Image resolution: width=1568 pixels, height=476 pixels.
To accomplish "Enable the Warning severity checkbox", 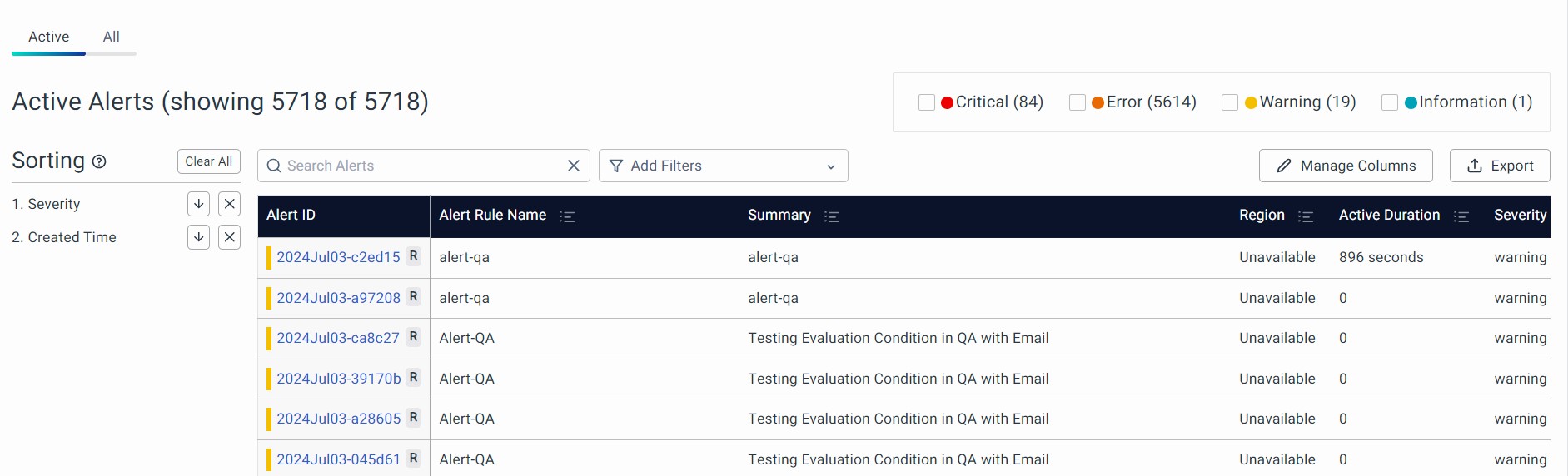I will coord(1229,102).
